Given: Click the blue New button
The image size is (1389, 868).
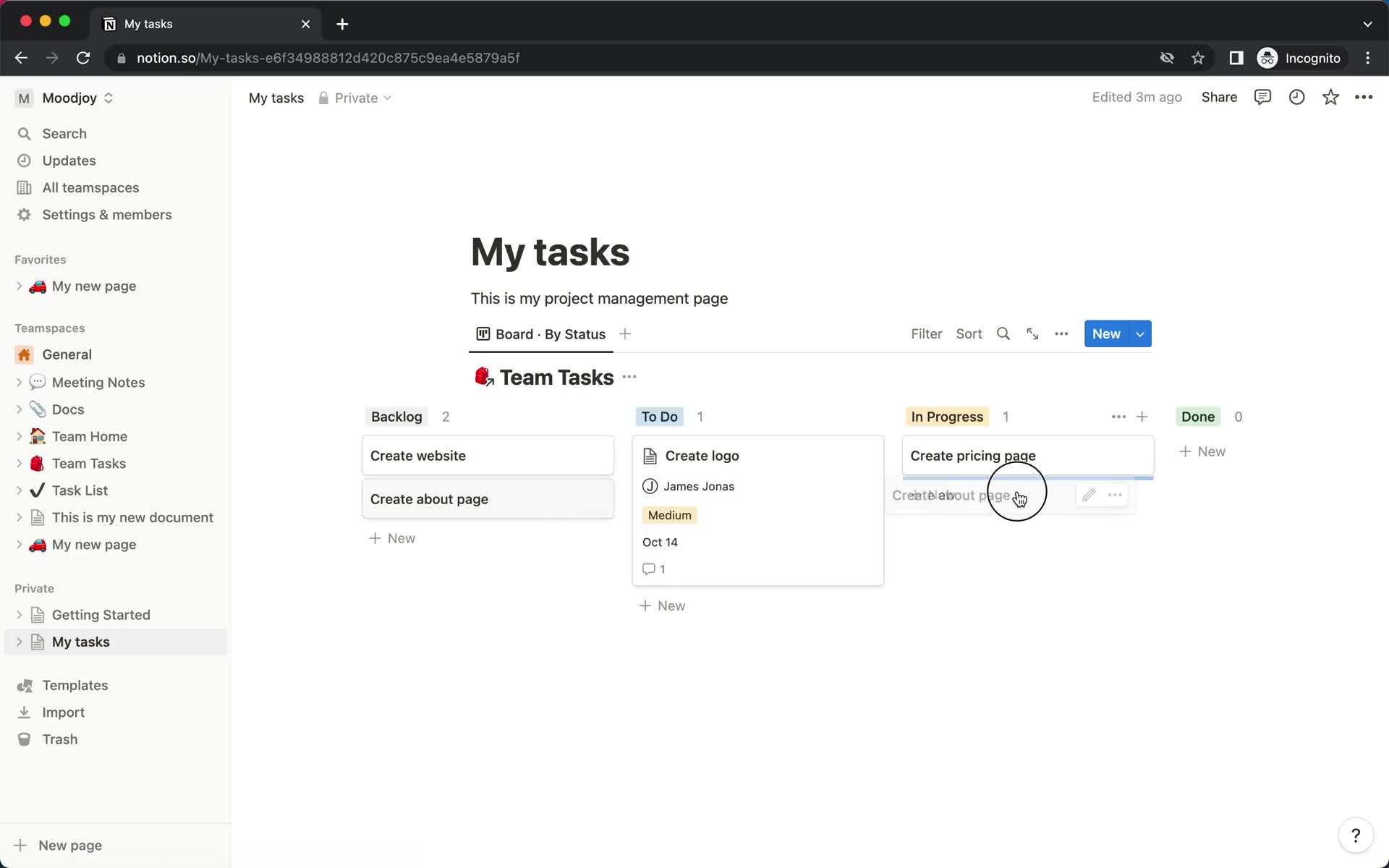Looking at the screenshot, I should point(1106,333).
